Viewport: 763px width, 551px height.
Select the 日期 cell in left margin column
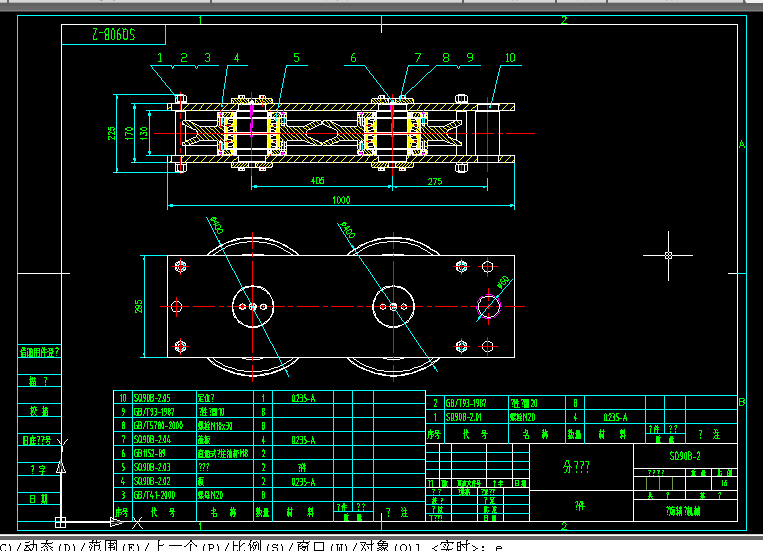[x=38, y=499]
